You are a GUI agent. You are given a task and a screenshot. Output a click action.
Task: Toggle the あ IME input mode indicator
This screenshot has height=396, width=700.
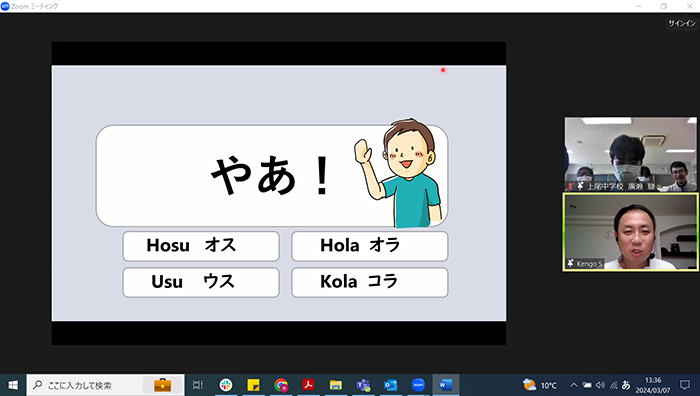[626, 385]
